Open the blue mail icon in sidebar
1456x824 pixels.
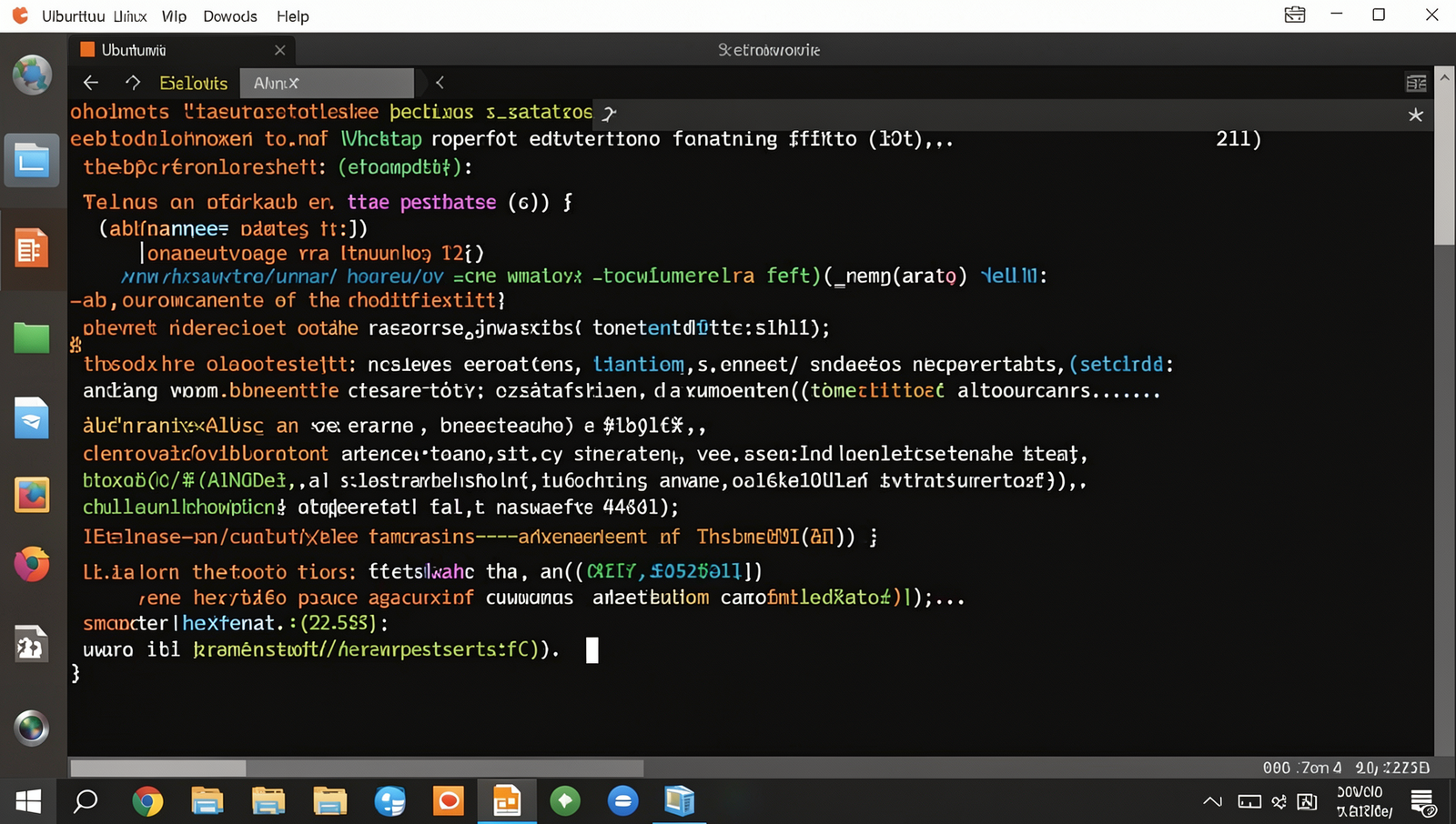tap(32, 418)
